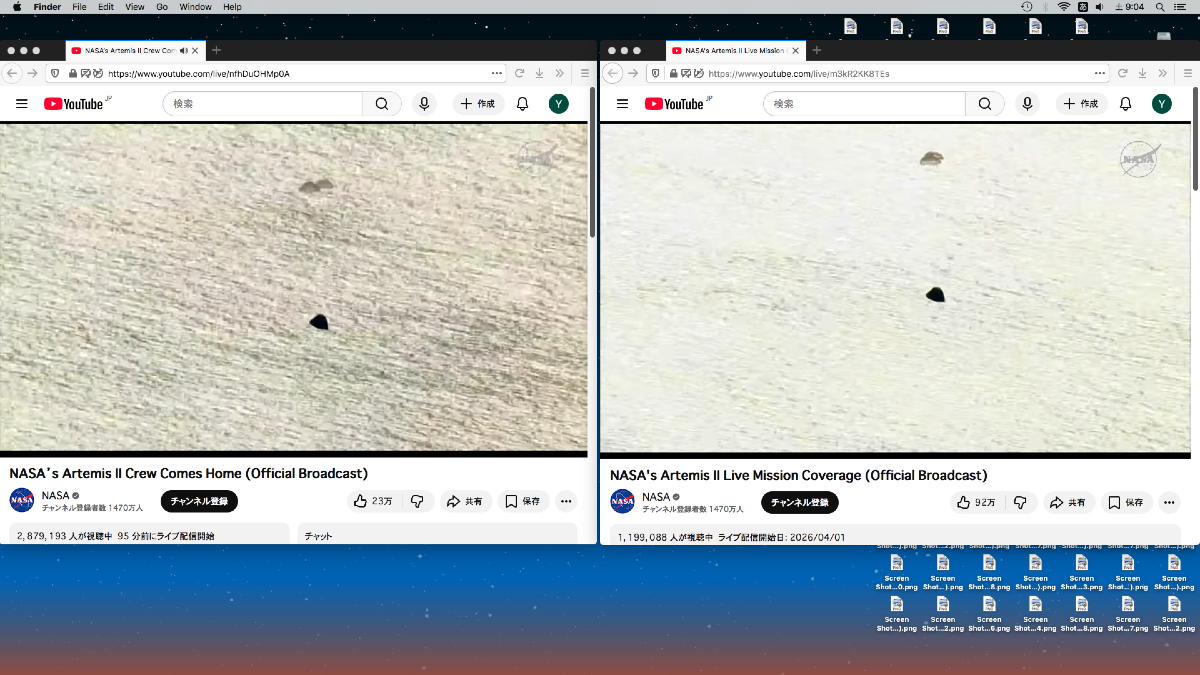Subscribe via チャンネル登録 in right window
The width and height of the screenshot is (1200, 675).
[x=800, y=502]
